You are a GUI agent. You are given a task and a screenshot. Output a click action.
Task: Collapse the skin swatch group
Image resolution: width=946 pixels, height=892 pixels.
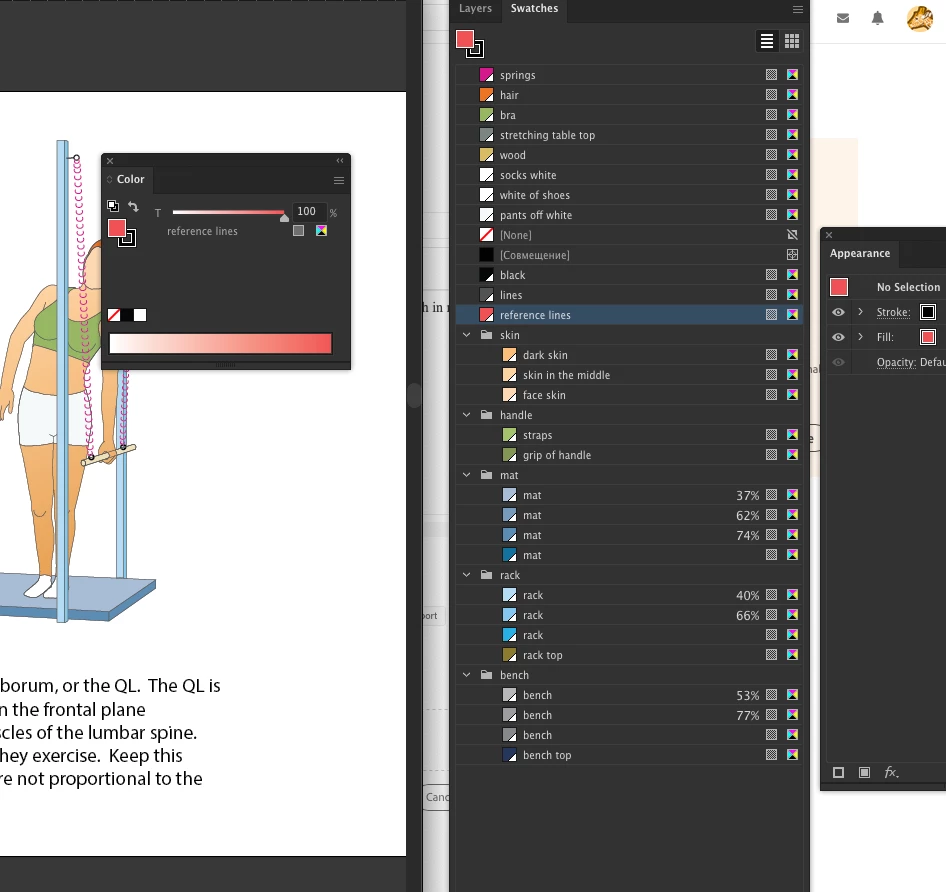click(x=466, y=334)
